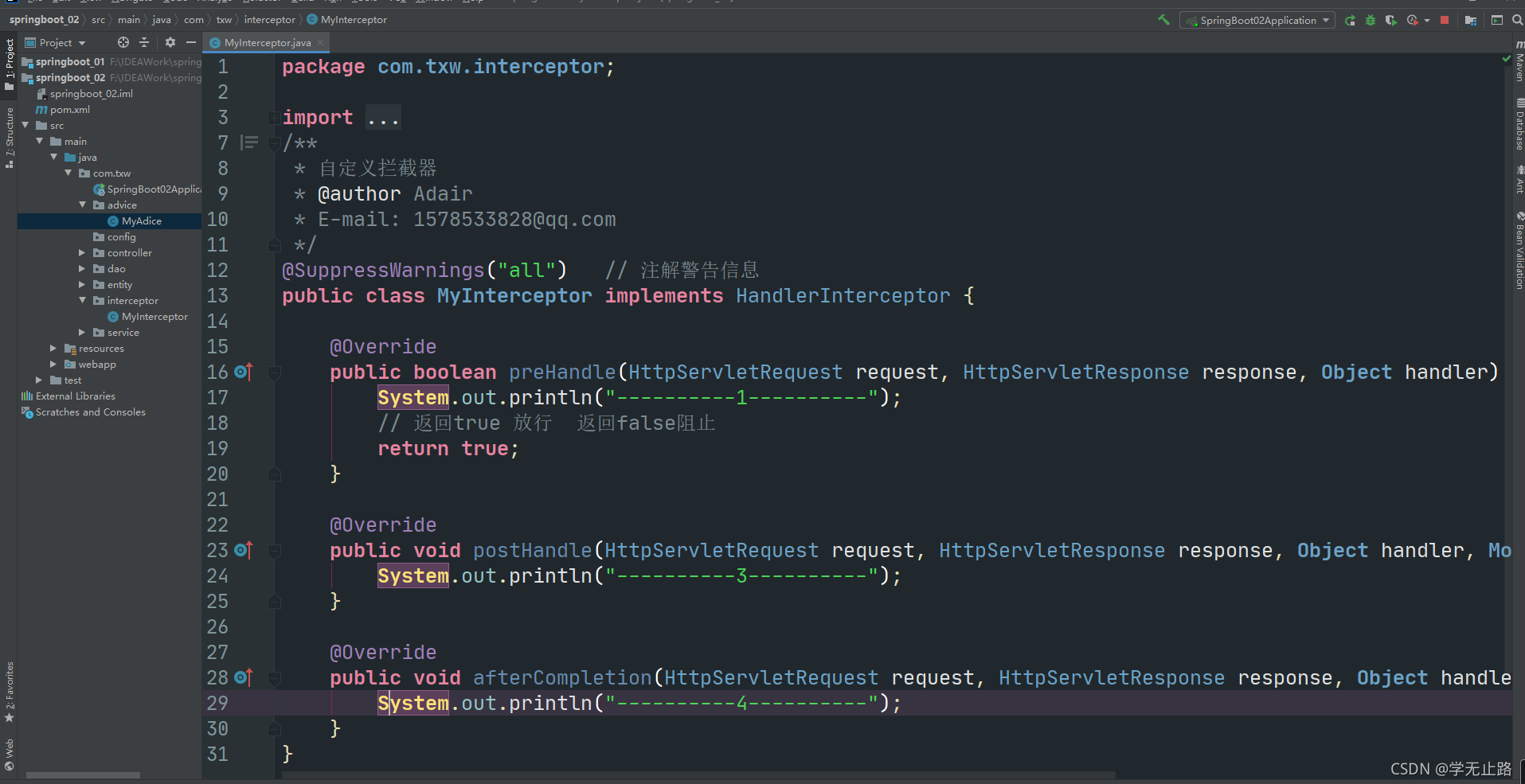
Task: Expand the test folder arrow
Action: point(39,380)
